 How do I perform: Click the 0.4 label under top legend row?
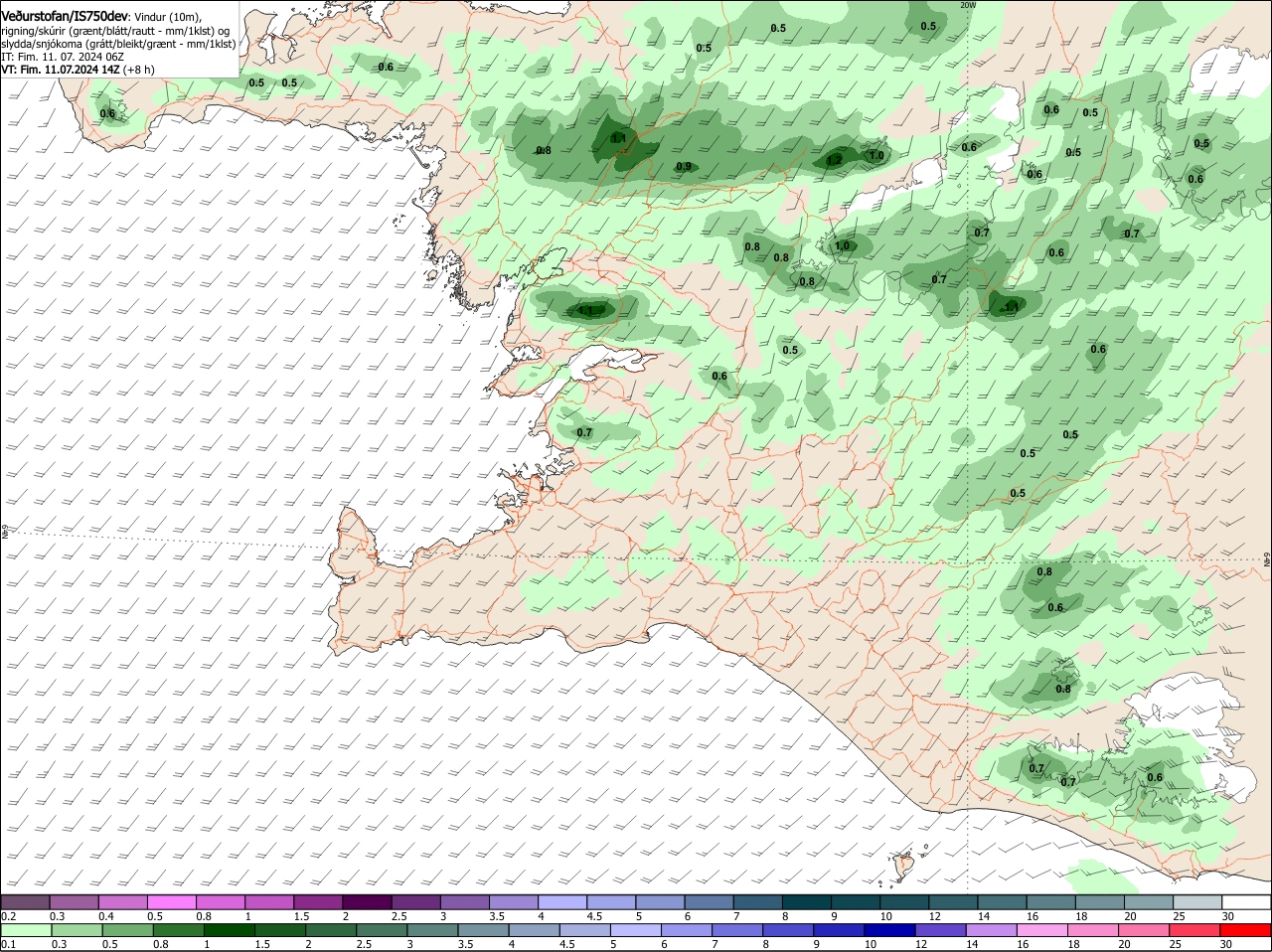click(106, 915)
